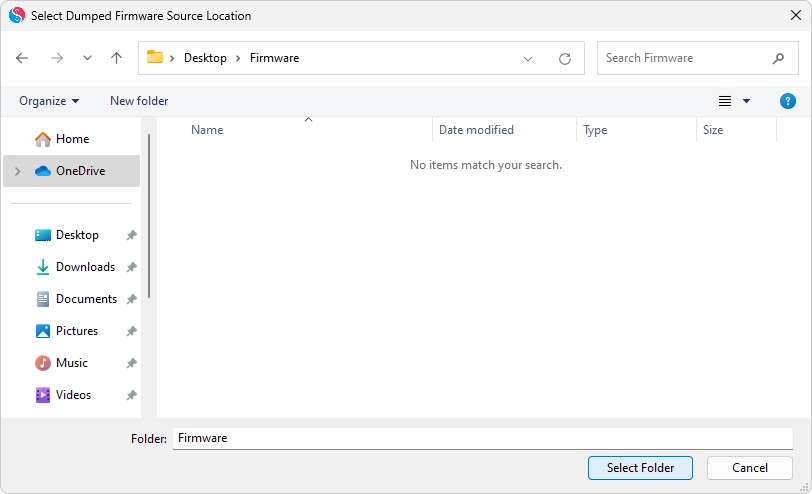Click pin icon beside Documents
The image size is (812, 494).
point(131,300)
